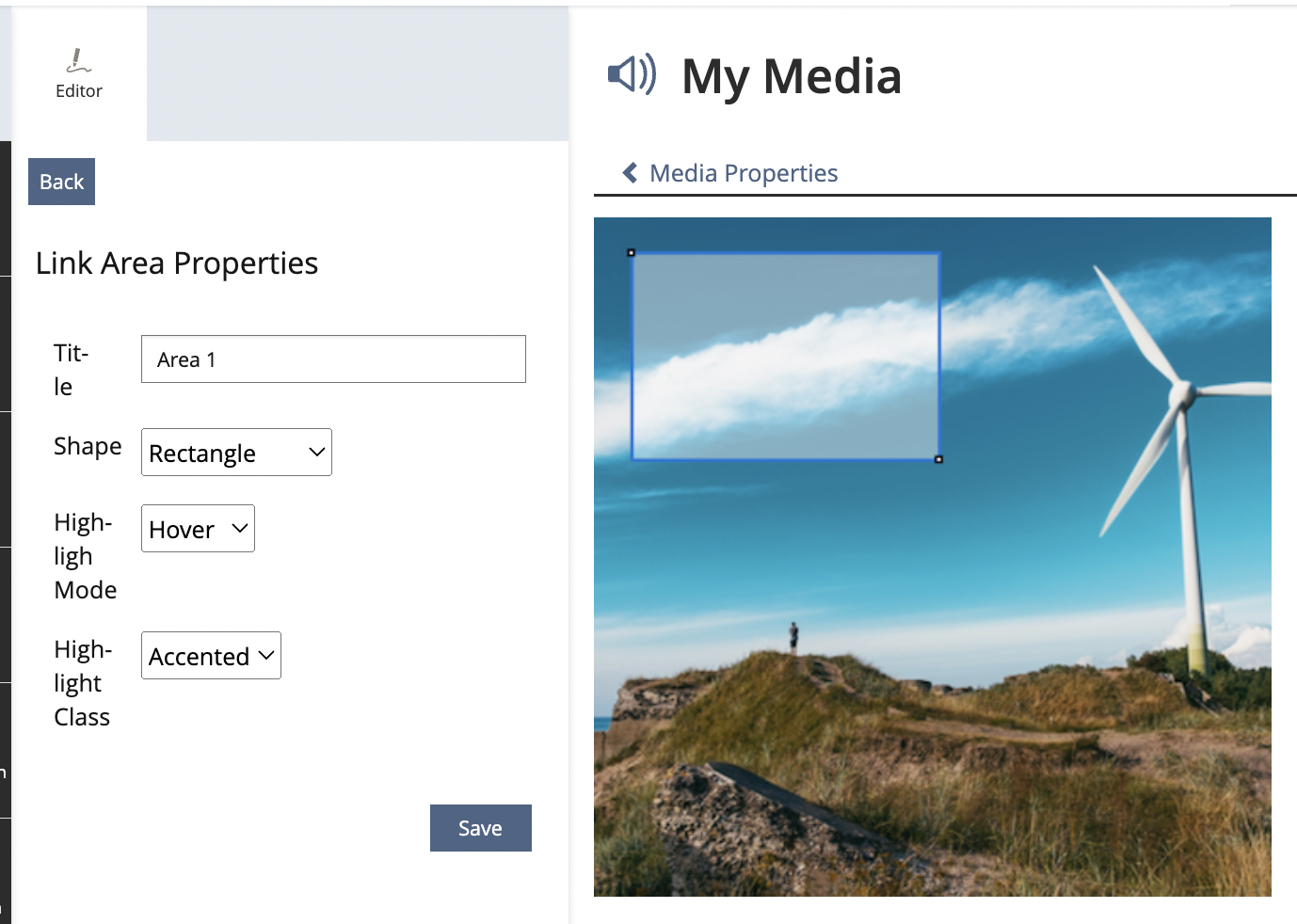Click the My Media heading text
1297x924 pixels.
[x=791, y=76]
